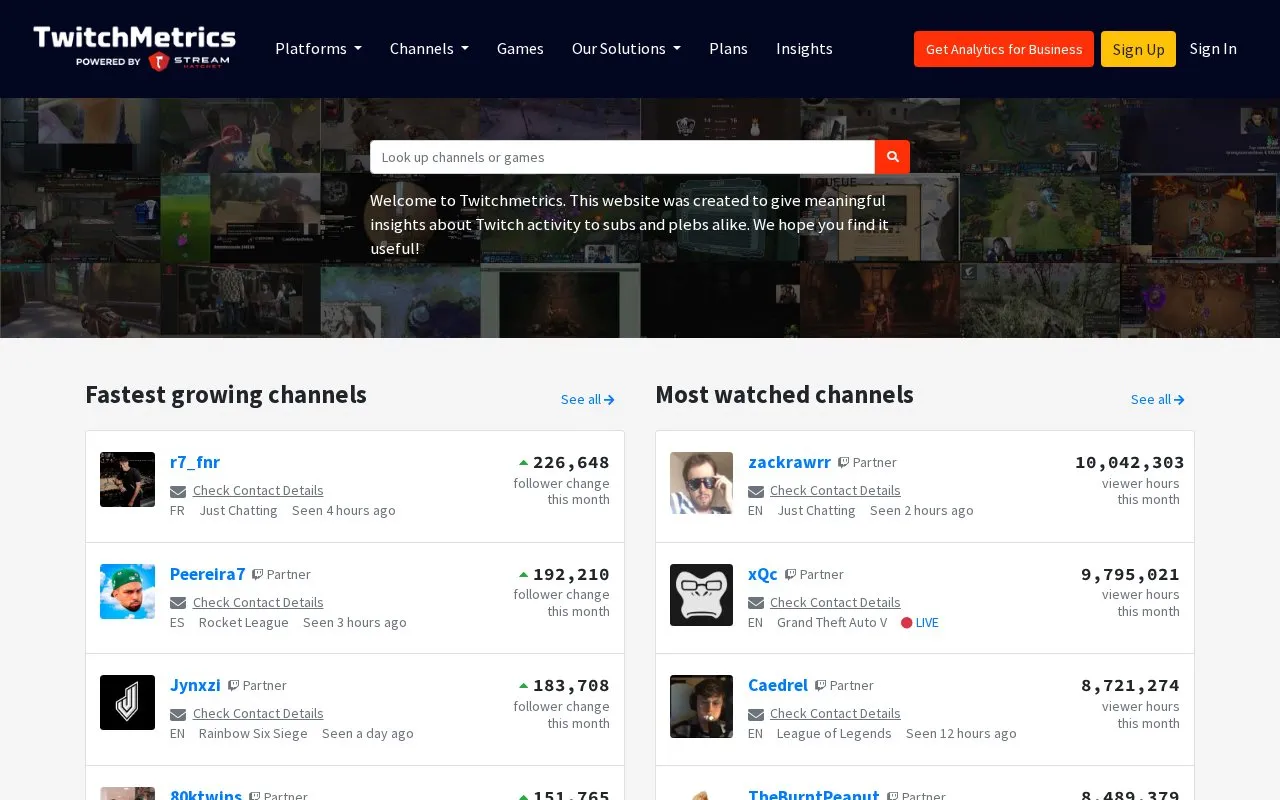The image size is (1280, 800).
Task: Expand the Our Solutions dropdown menu
Action: (626, 48)
